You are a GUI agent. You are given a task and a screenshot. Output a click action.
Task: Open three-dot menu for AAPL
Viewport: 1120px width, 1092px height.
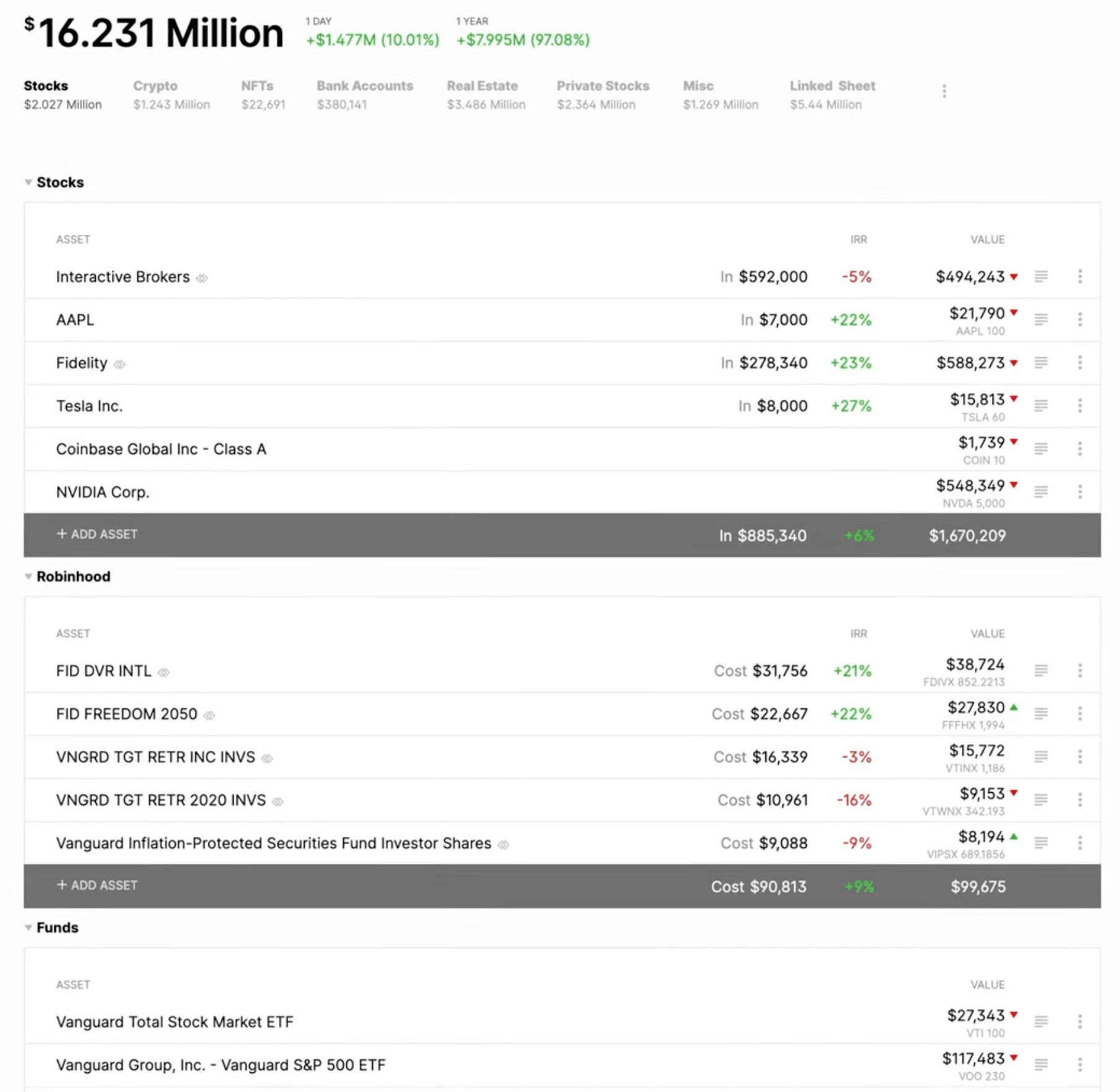pyautogui.click(x=1080, y=320)
